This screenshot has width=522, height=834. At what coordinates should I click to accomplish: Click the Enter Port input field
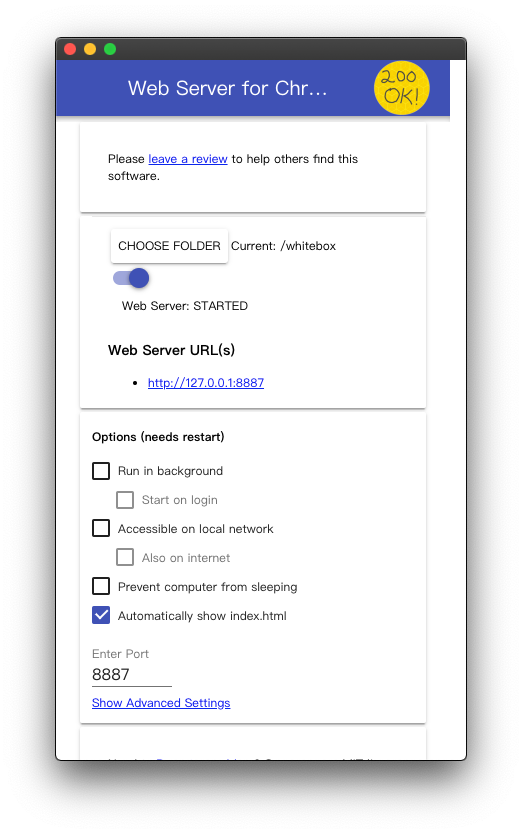click(132, 674)
